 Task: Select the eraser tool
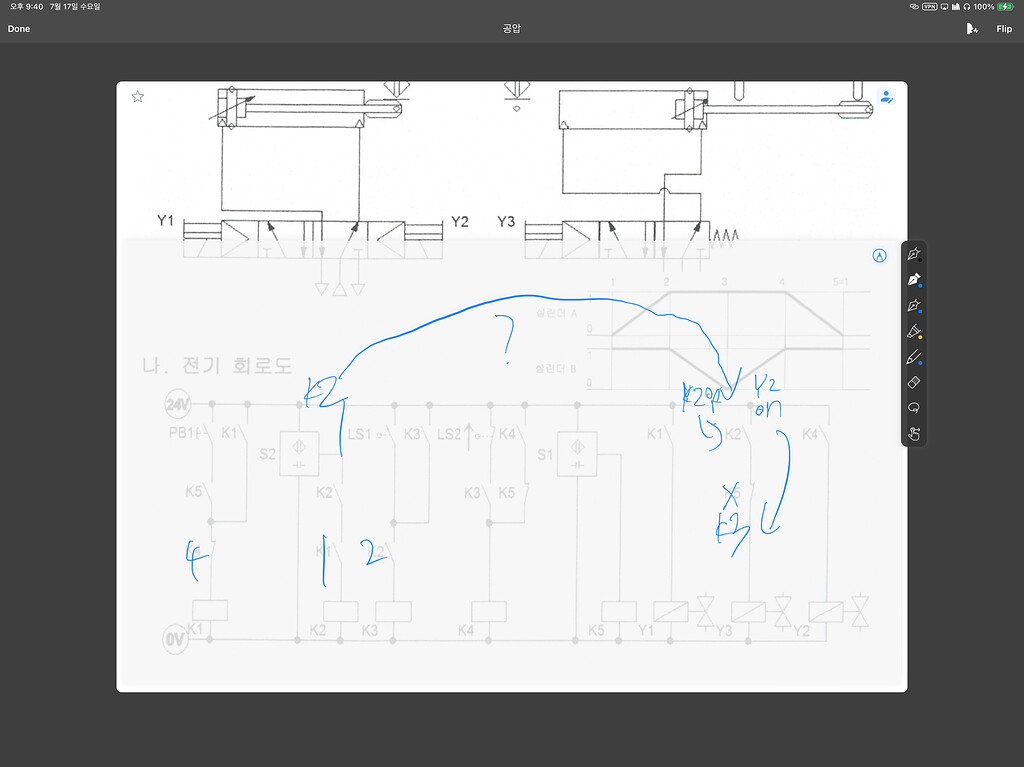click(x=914, y=381)
